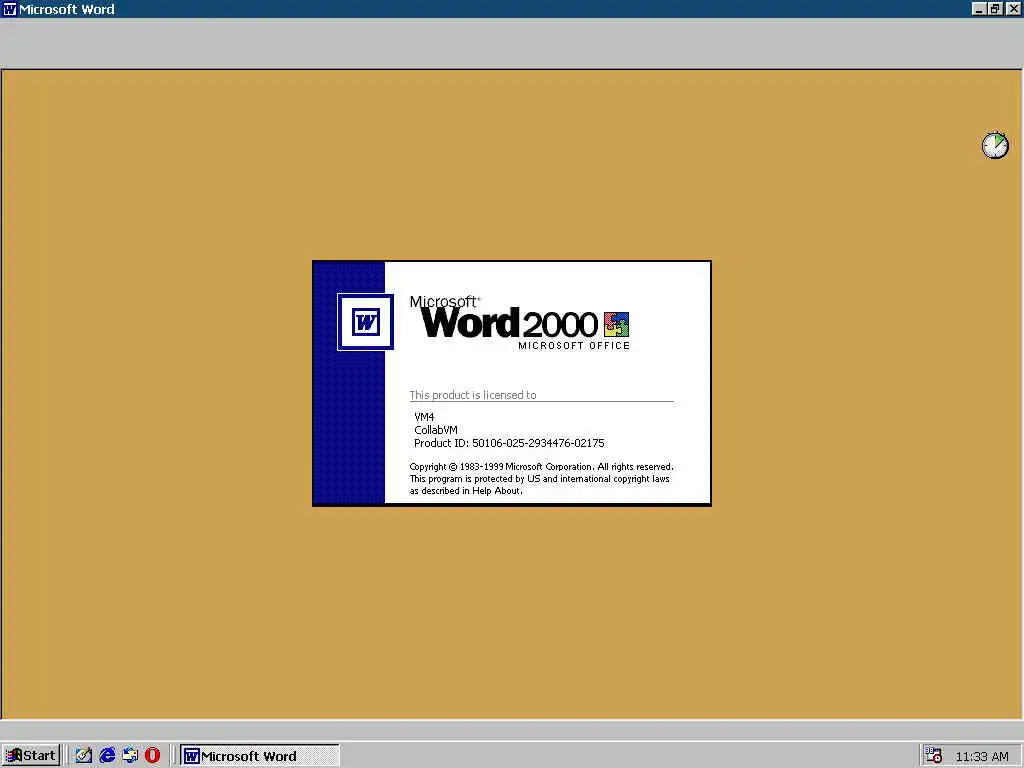Select the Microsoft Word taskbar button
1024x768 pixels.
[x=260, y=756]
